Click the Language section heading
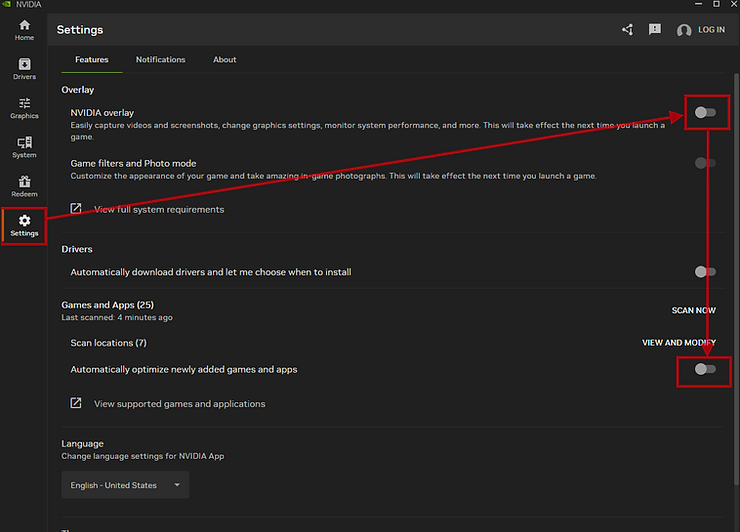This screenshot has height=532, width=740. (82, 444)
